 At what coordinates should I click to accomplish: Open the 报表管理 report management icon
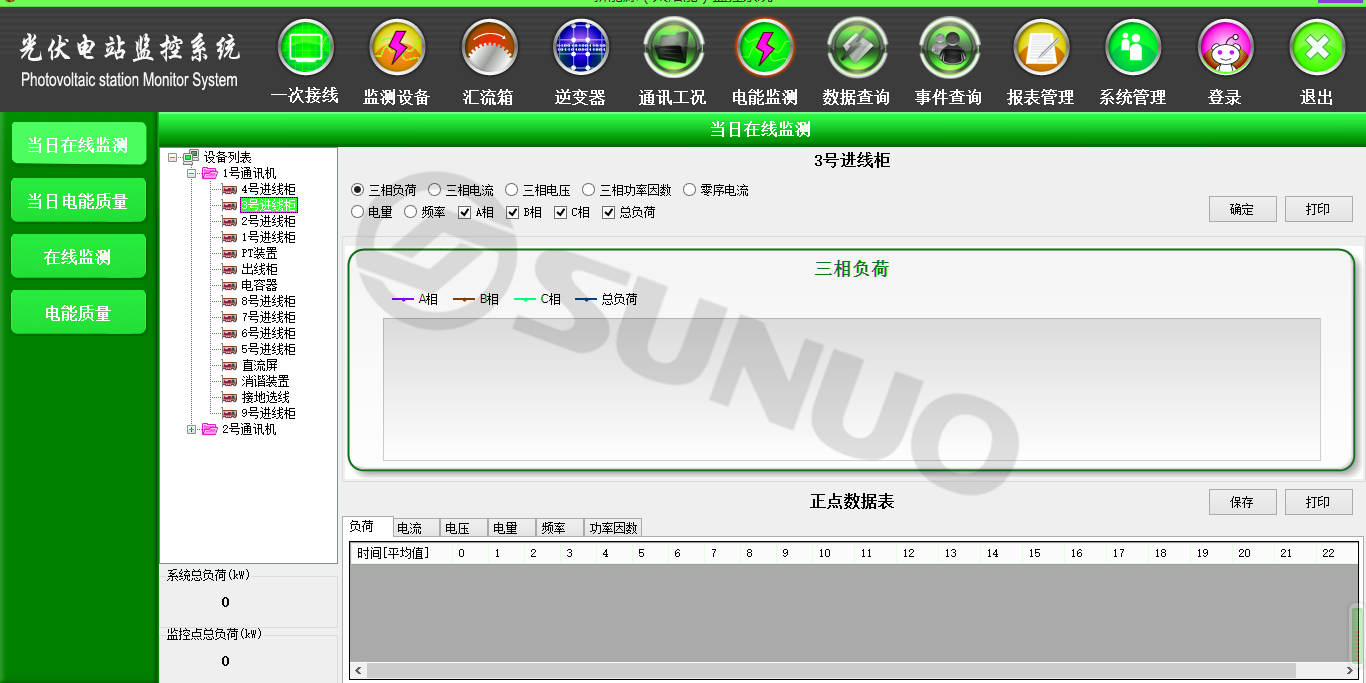1041,48
